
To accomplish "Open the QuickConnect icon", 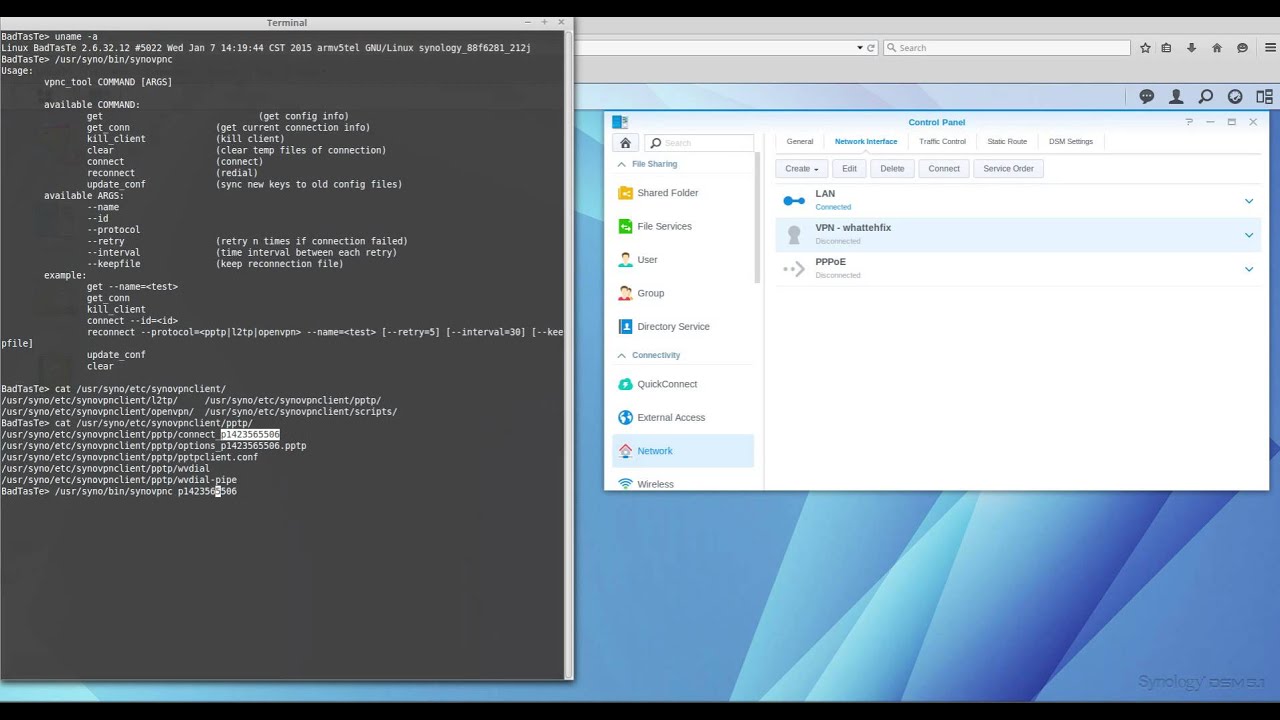I will [625, 384].
